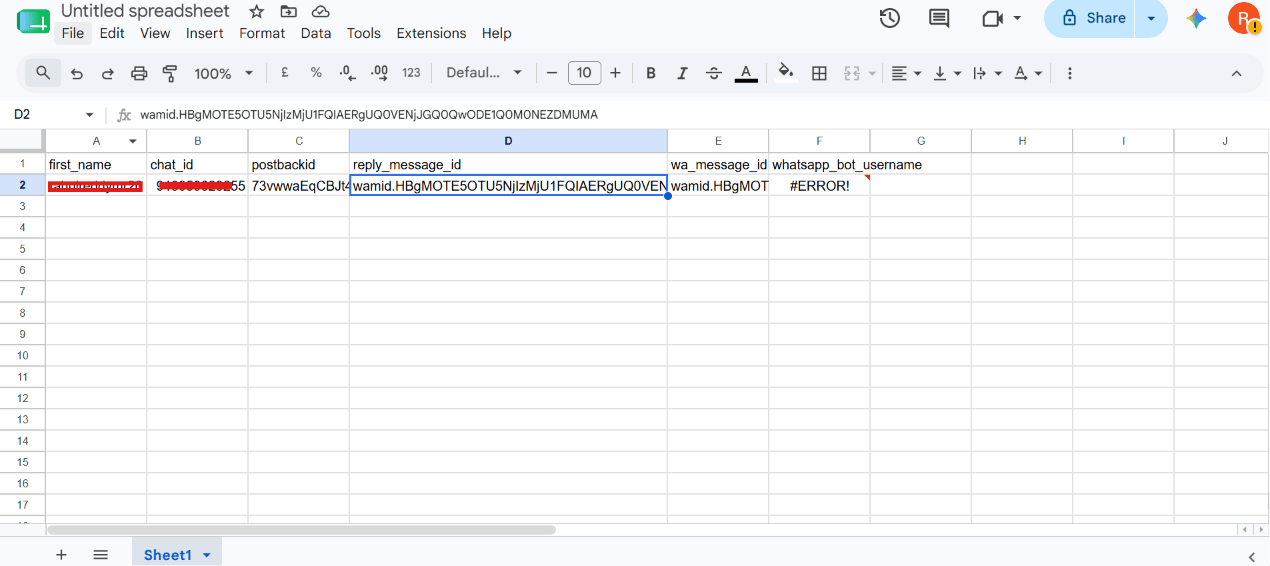Check cloud save status icon
1270x566 pixels.
[x=320, y=12]
